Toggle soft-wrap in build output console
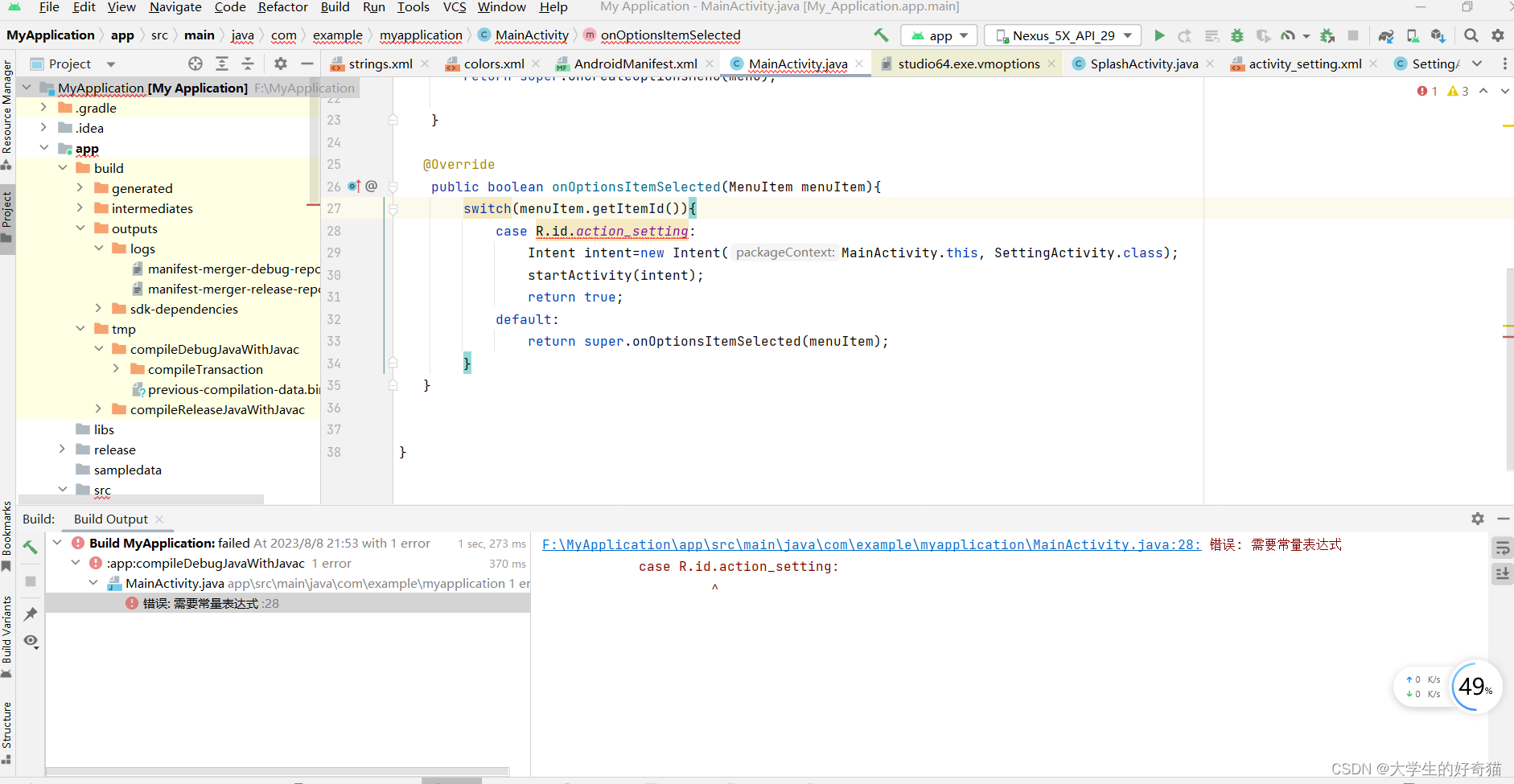The image size is (1514, 784). (x=1502, y=548)
